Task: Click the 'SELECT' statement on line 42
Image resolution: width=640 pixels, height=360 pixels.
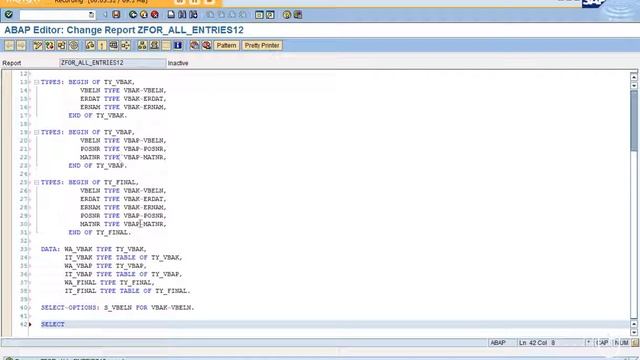Action: (x=53, y=324)
